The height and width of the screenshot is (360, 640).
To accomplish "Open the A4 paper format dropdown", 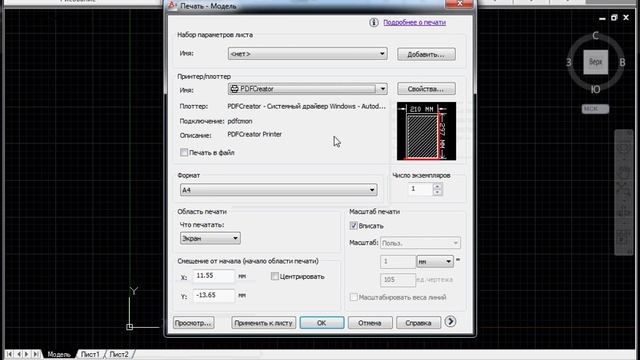I will [x=278, y=190].
